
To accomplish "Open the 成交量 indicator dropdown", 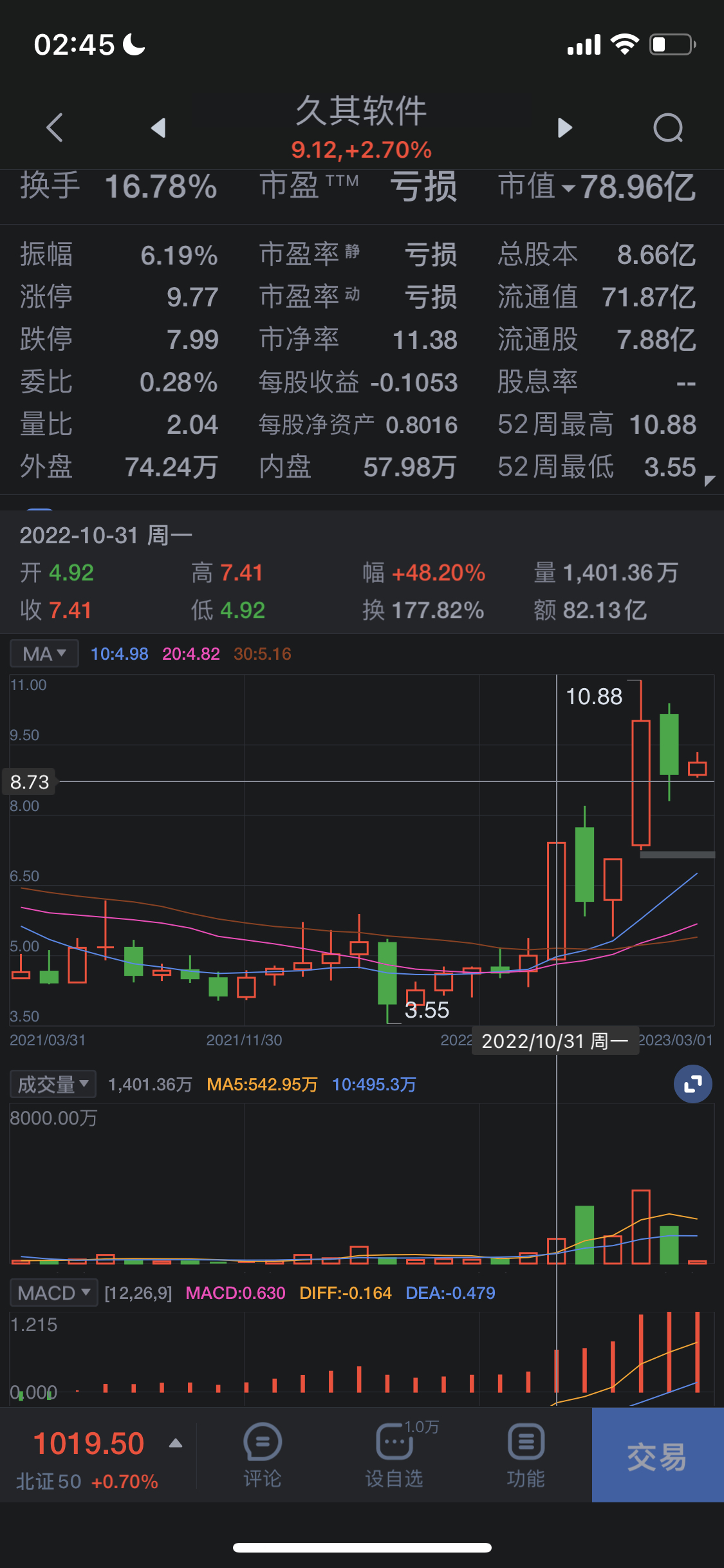I will pos(53,1084).
